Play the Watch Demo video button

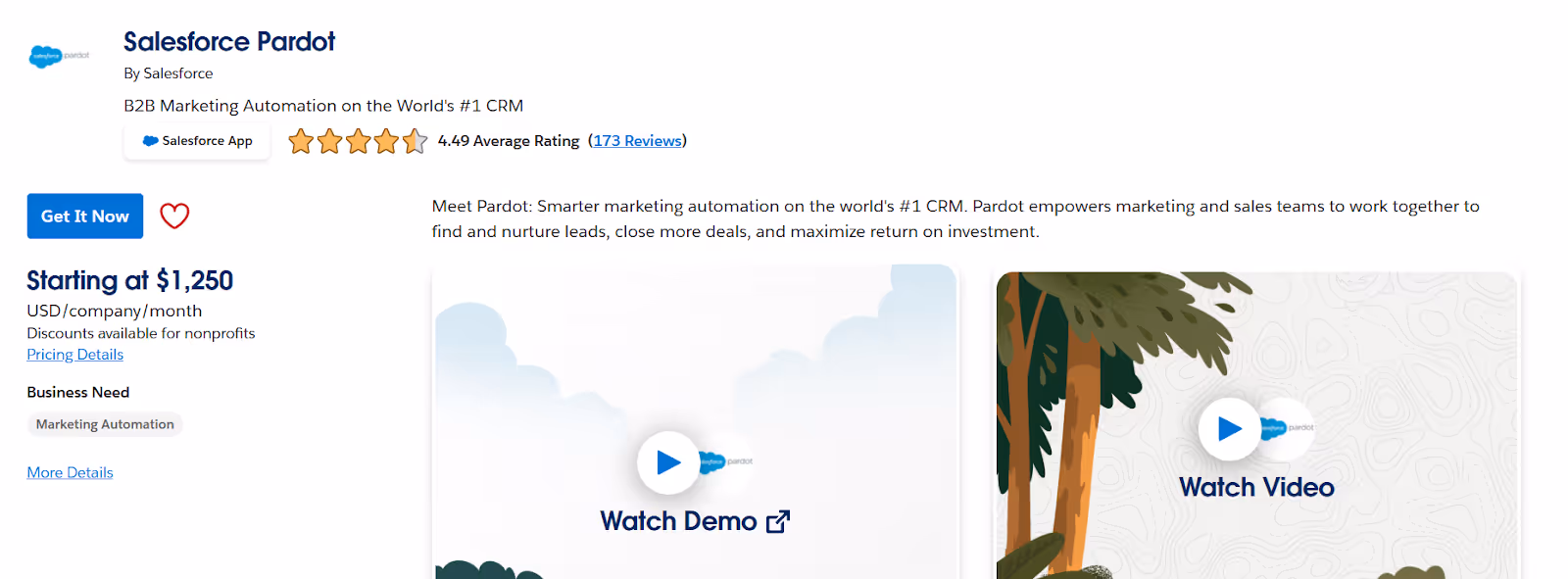coord(668,462)
